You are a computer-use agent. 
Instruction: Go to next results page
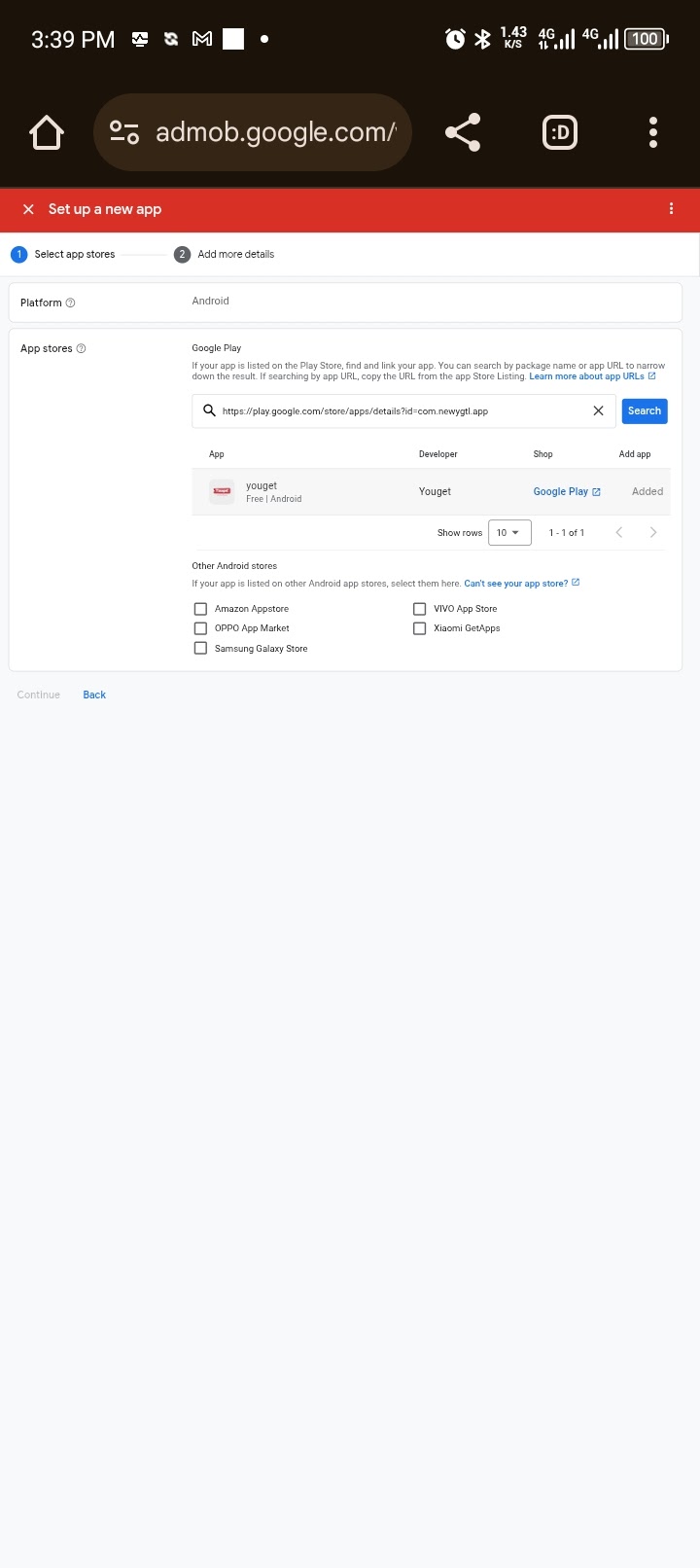(x=653, y=532)
